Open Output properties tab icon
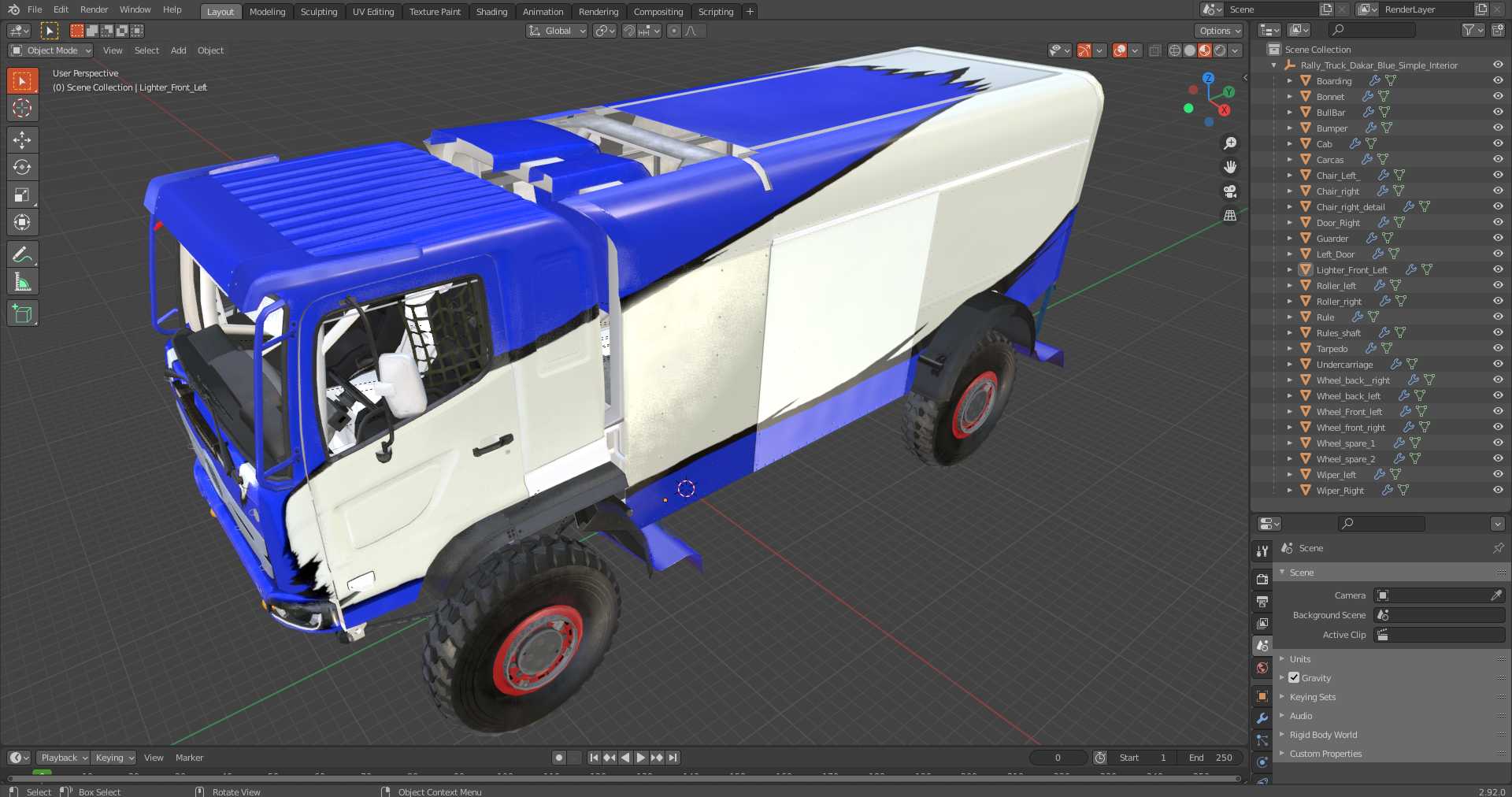1512x797 pixels. click(1262, 602)
